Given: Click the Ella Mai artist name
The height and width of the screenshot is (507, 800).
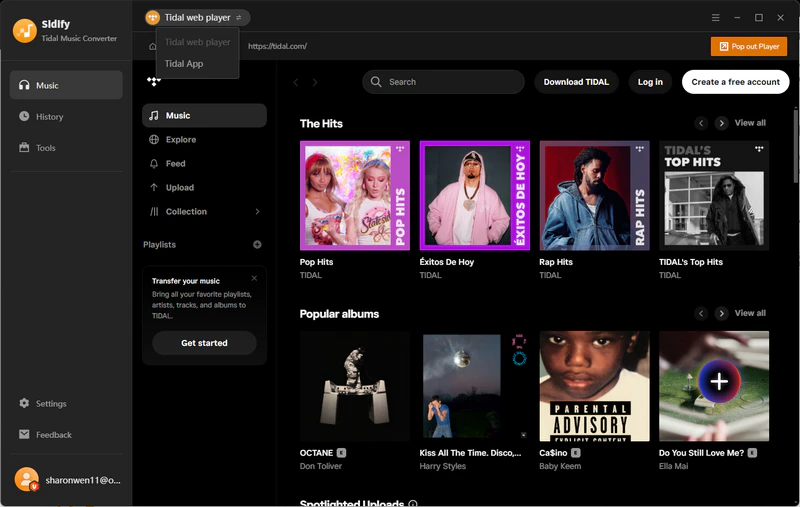Looking at the screenshot, I should 673,466.
